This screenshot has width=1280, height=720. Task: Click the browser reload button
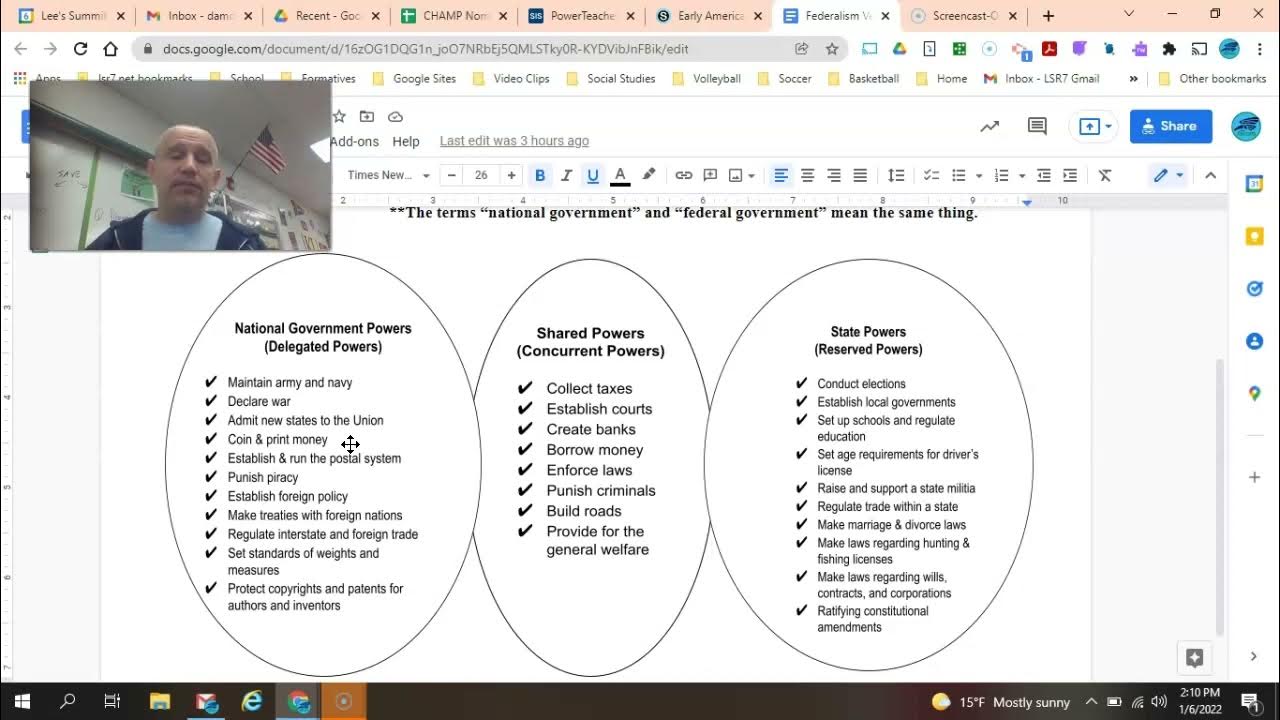coord(81,49)
